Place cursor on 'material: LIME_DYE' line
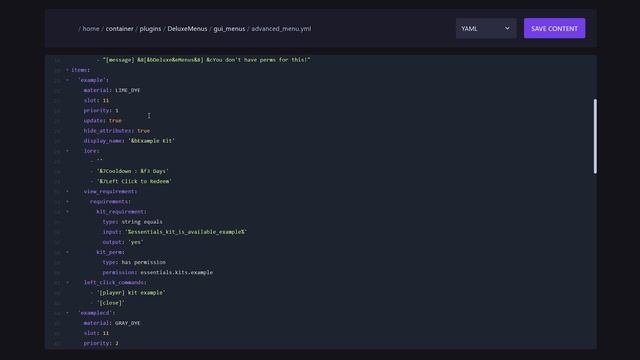Screen dimensions: 640x360 pyautogui.click(x=112, y=90)
